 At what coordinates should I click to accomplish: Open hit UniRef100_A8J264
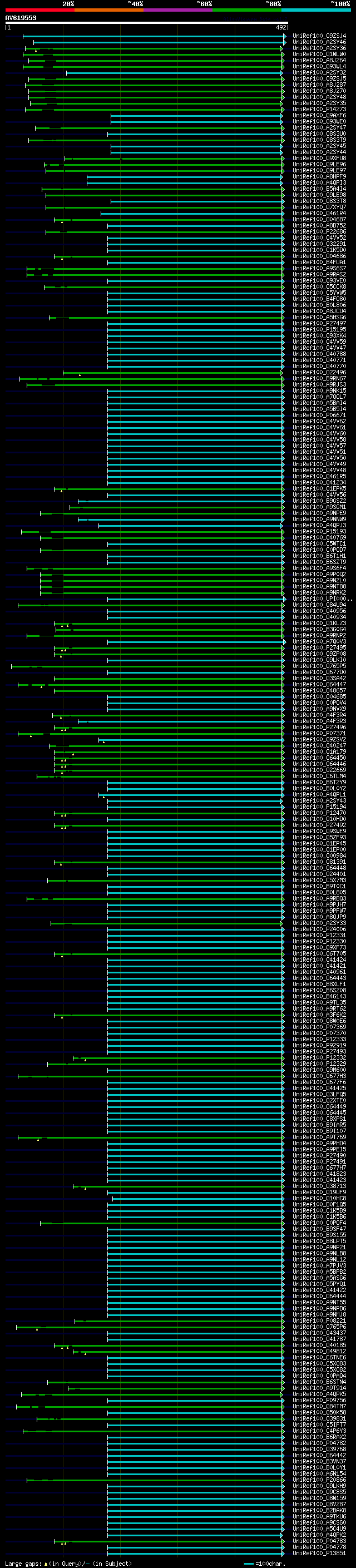pyautogui.click(x=319, y=60)
